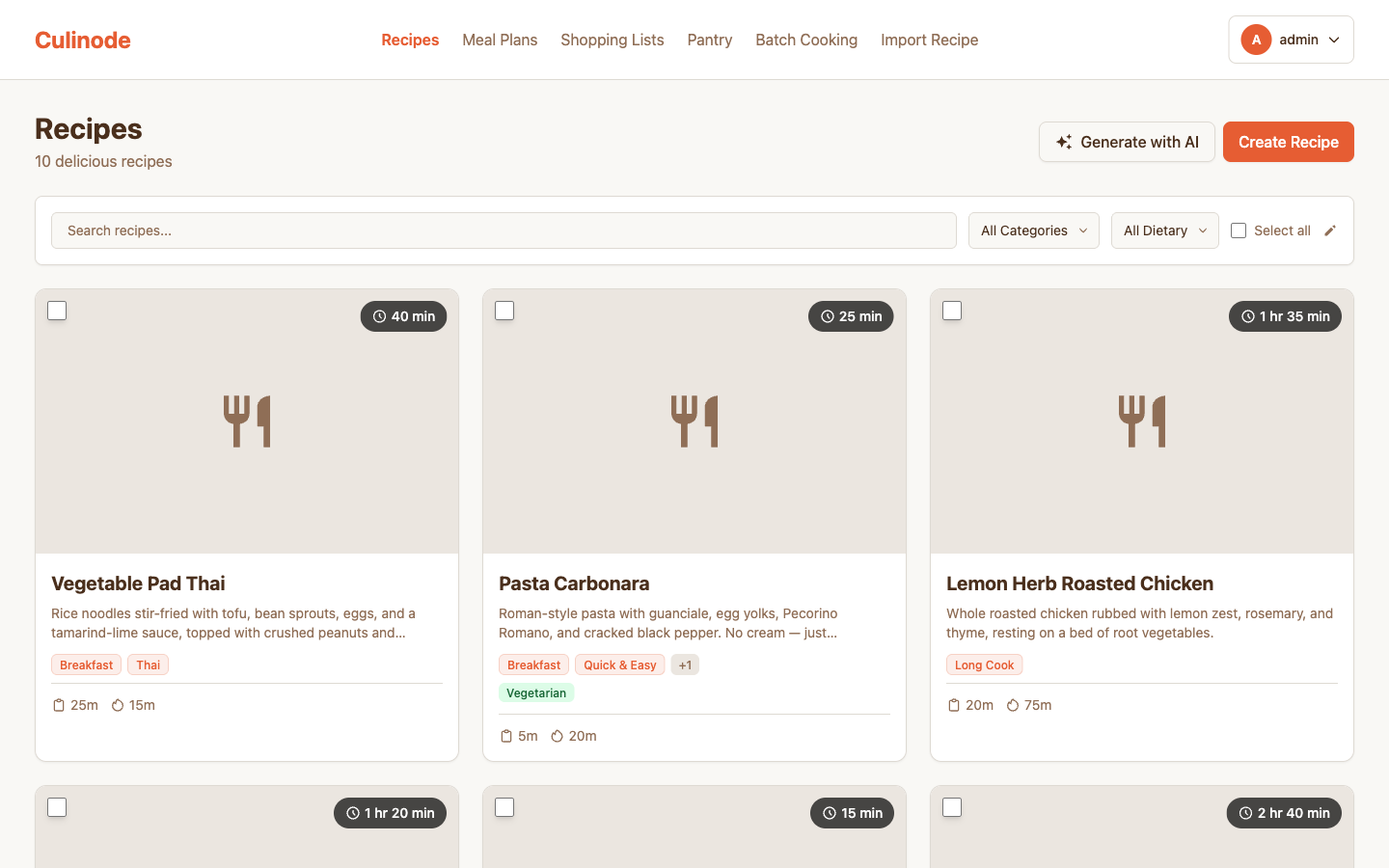1389x868 pixels.
Task: Click the clock icon in the 40 min badge
Action: [x=378, y=315]
